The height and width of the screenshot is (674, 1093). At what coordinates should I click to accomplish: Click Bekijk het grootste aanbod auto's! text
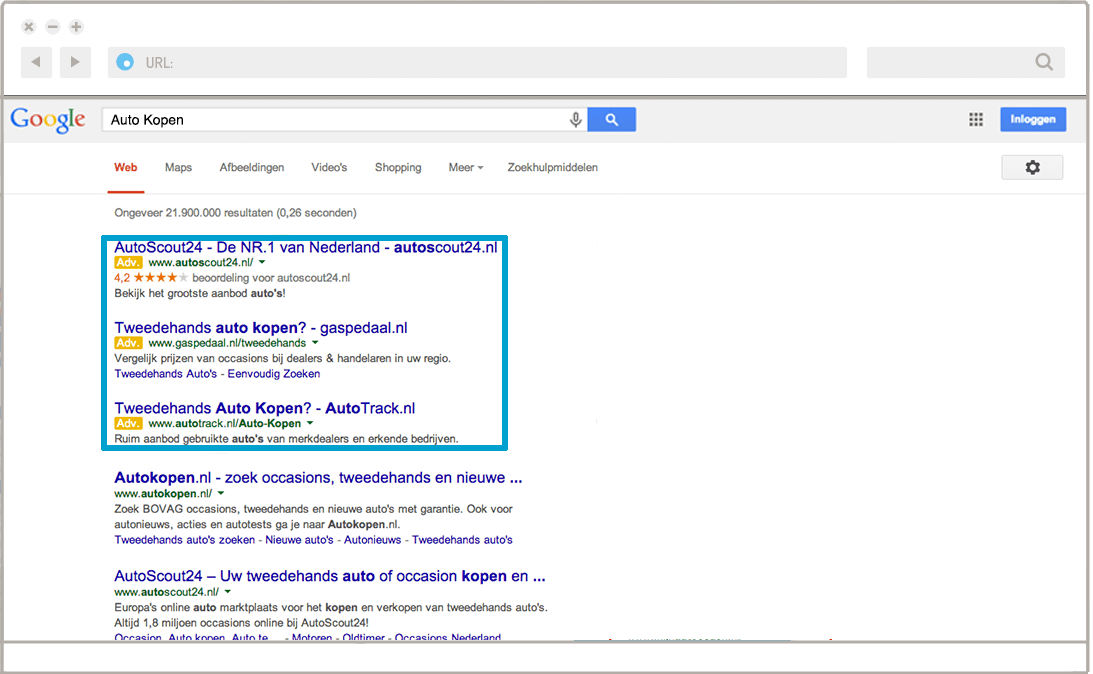click(200, 293)
